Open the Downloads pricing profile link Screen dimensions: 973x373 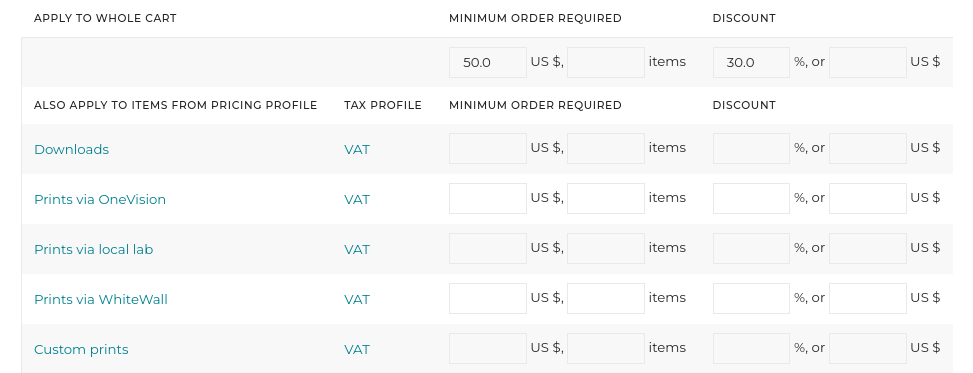(x=71, y=150)
